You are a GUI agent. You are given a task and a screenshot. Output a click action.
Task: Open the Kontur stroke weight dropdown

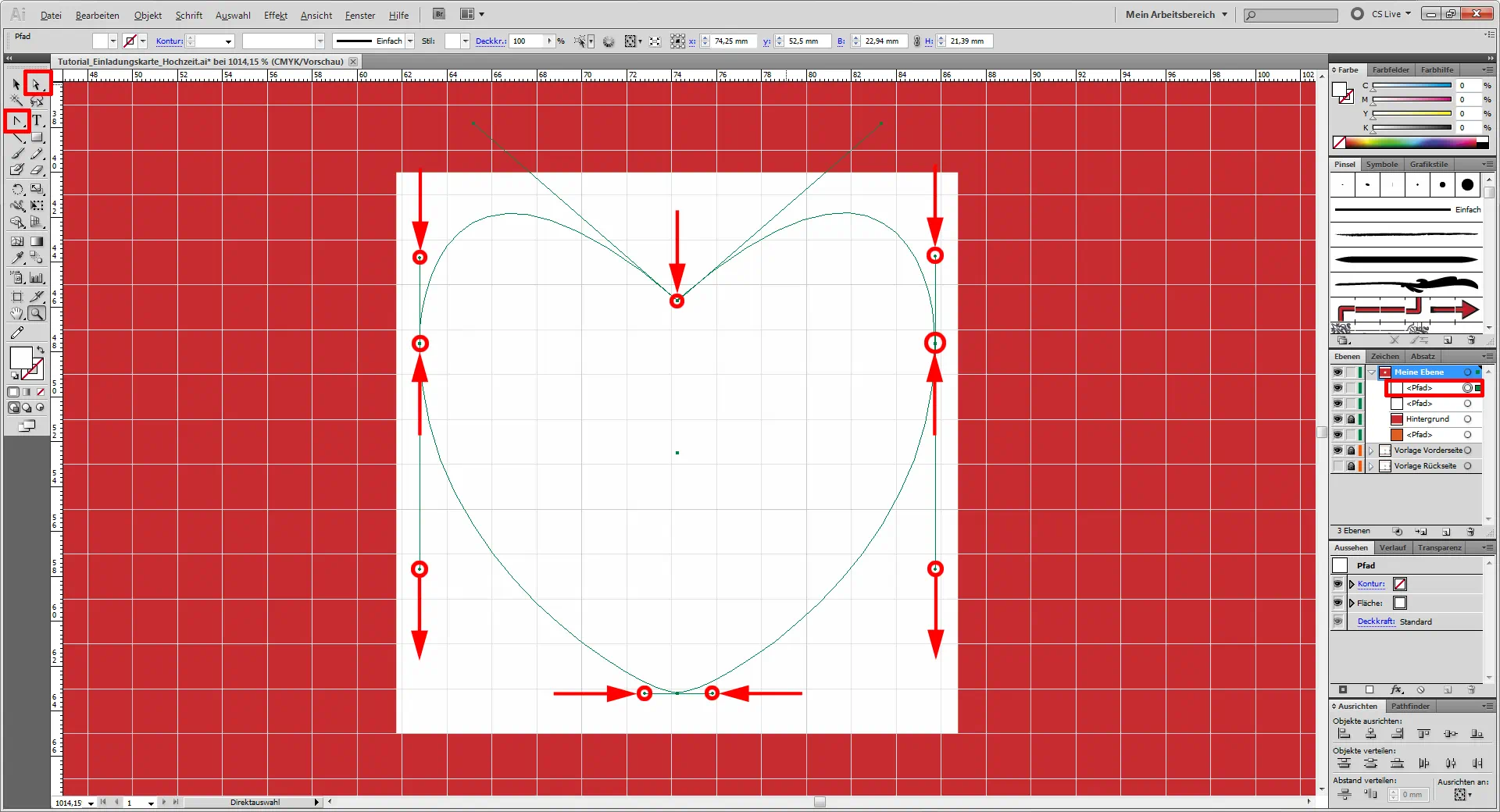pos(227,41)
